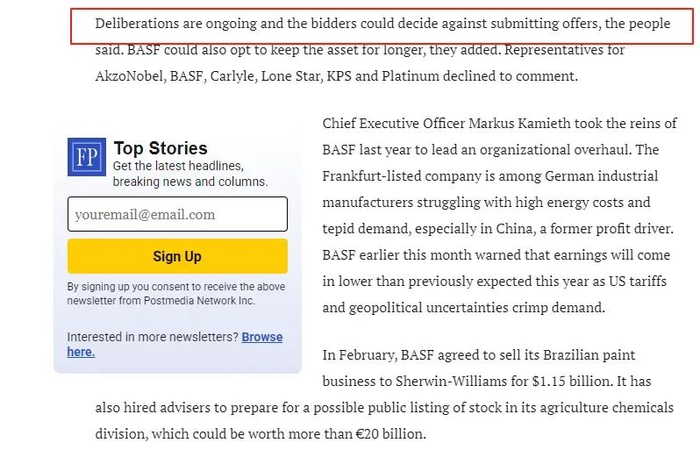Click the name Markus Kamieth in article
Image resolution: width=700 pixels, height=457 pixels.
point(520,123)
